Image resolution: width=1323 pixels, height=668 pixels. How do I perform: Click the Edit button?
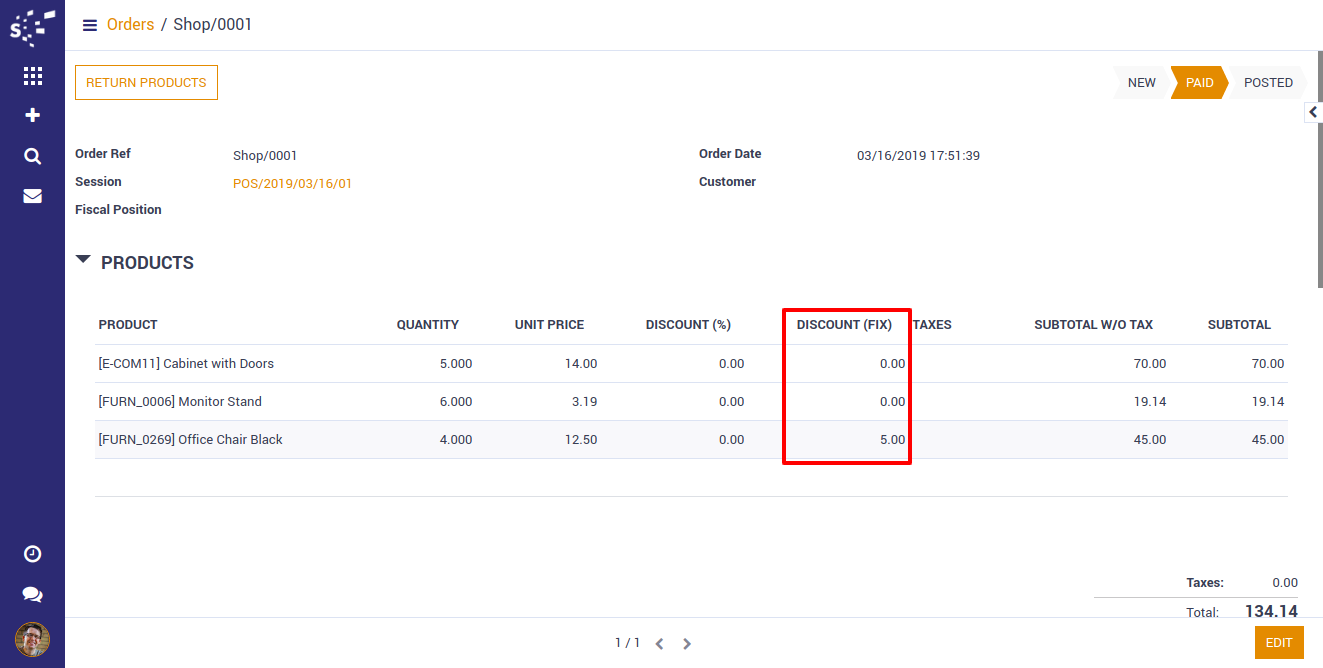(1279, 643)
